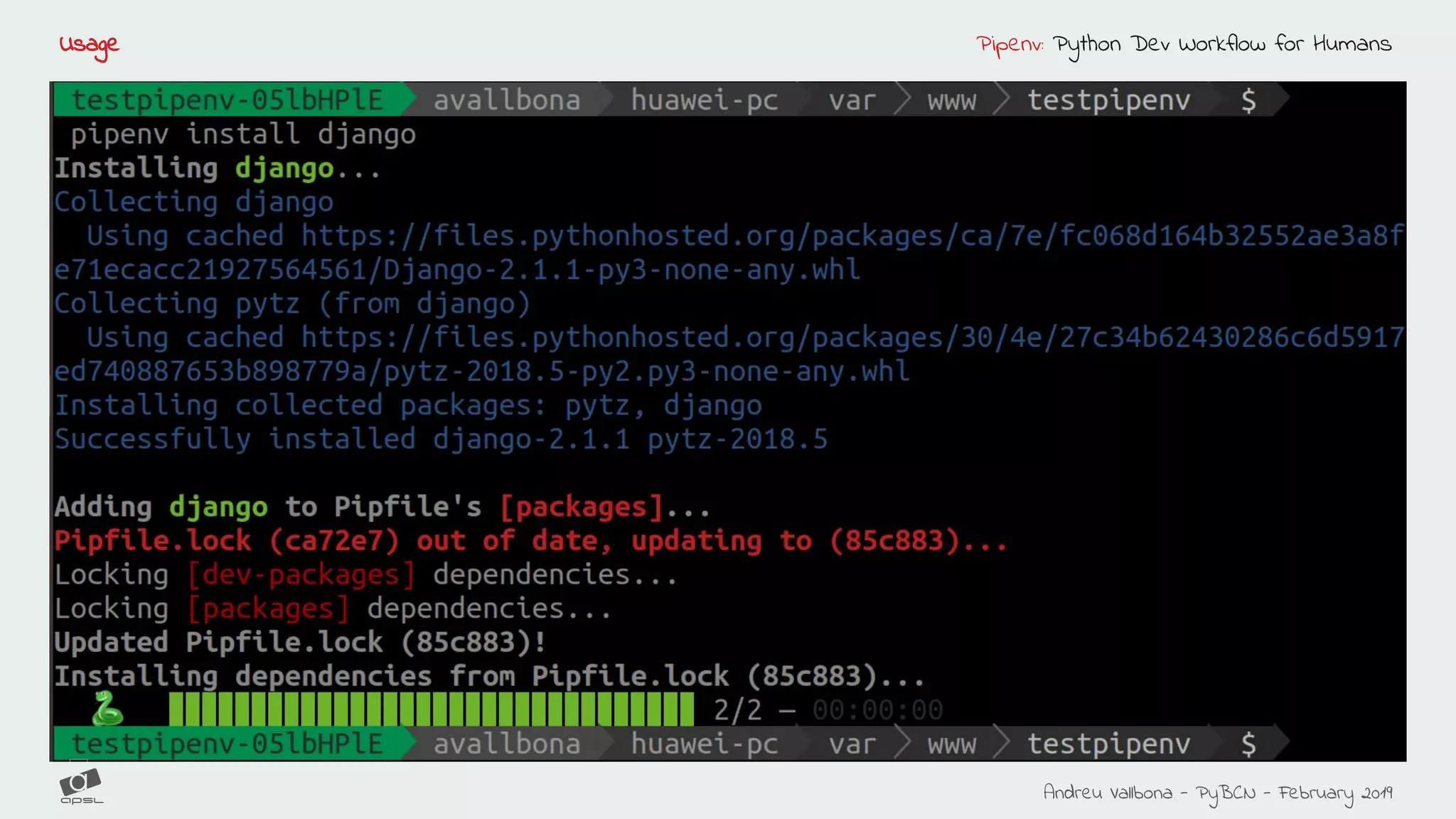The width and height of the screenshot is (1456, 819).
Task: Click the 'Usage' slide heading
Action: pos(89,46)
